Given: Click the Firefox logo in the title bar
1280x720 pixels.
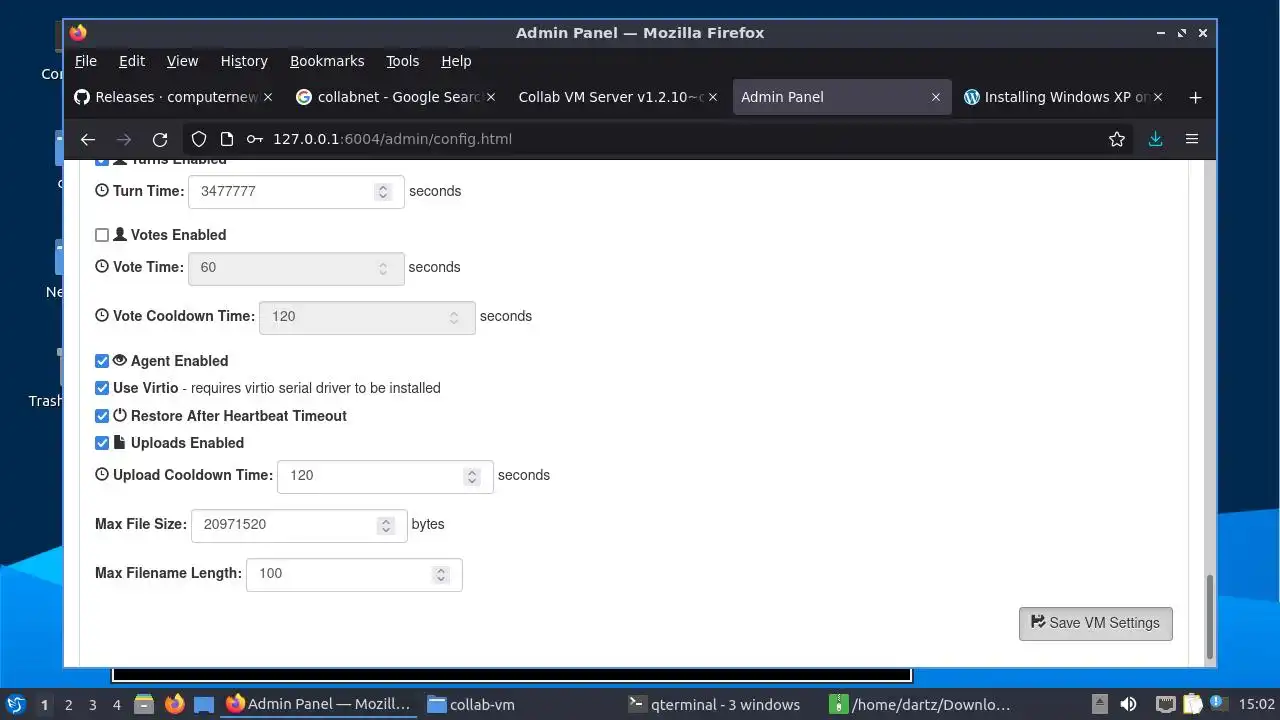Looking at the screenshot, I should point(78,33).
